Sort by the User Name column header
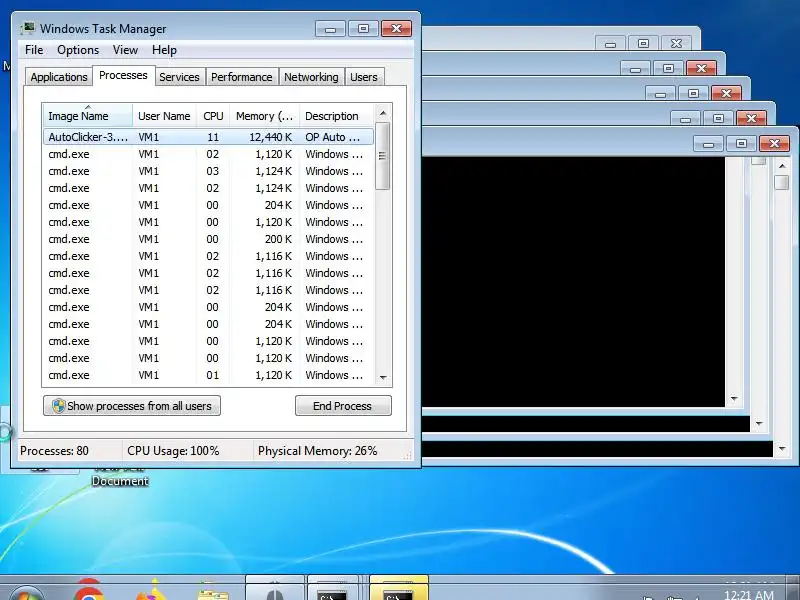The height and width of the screenshot is (600, 800). pos(164,116)
